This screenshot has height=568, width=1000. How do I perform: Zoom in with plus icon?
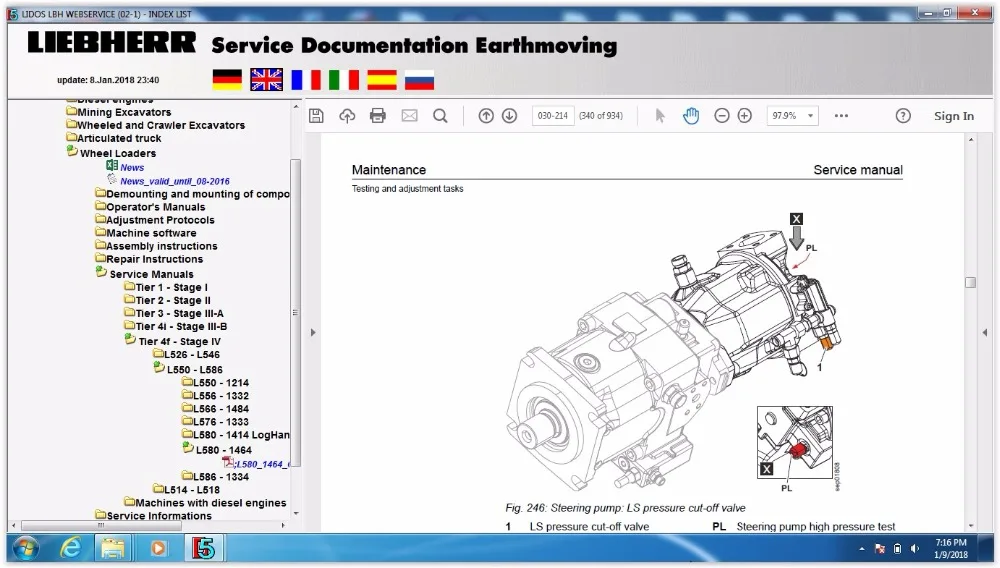click(744, 115)
